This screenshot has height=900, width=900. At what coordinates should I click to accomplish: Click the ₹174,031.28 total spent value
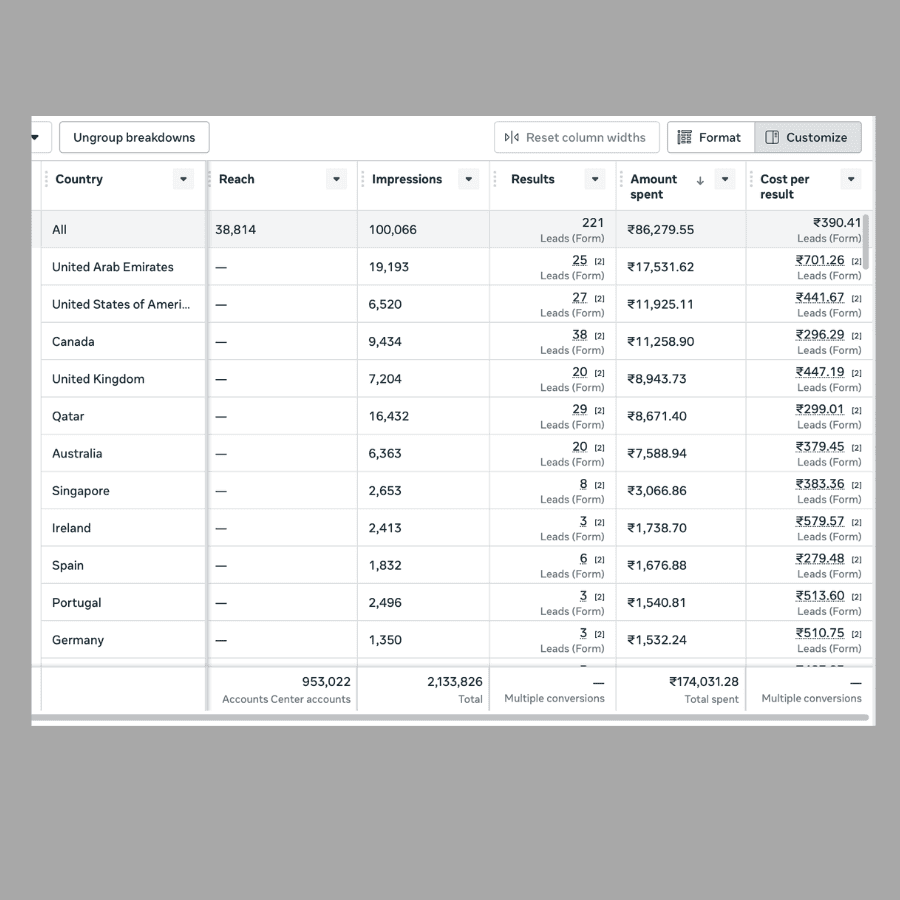coord(704,681)
